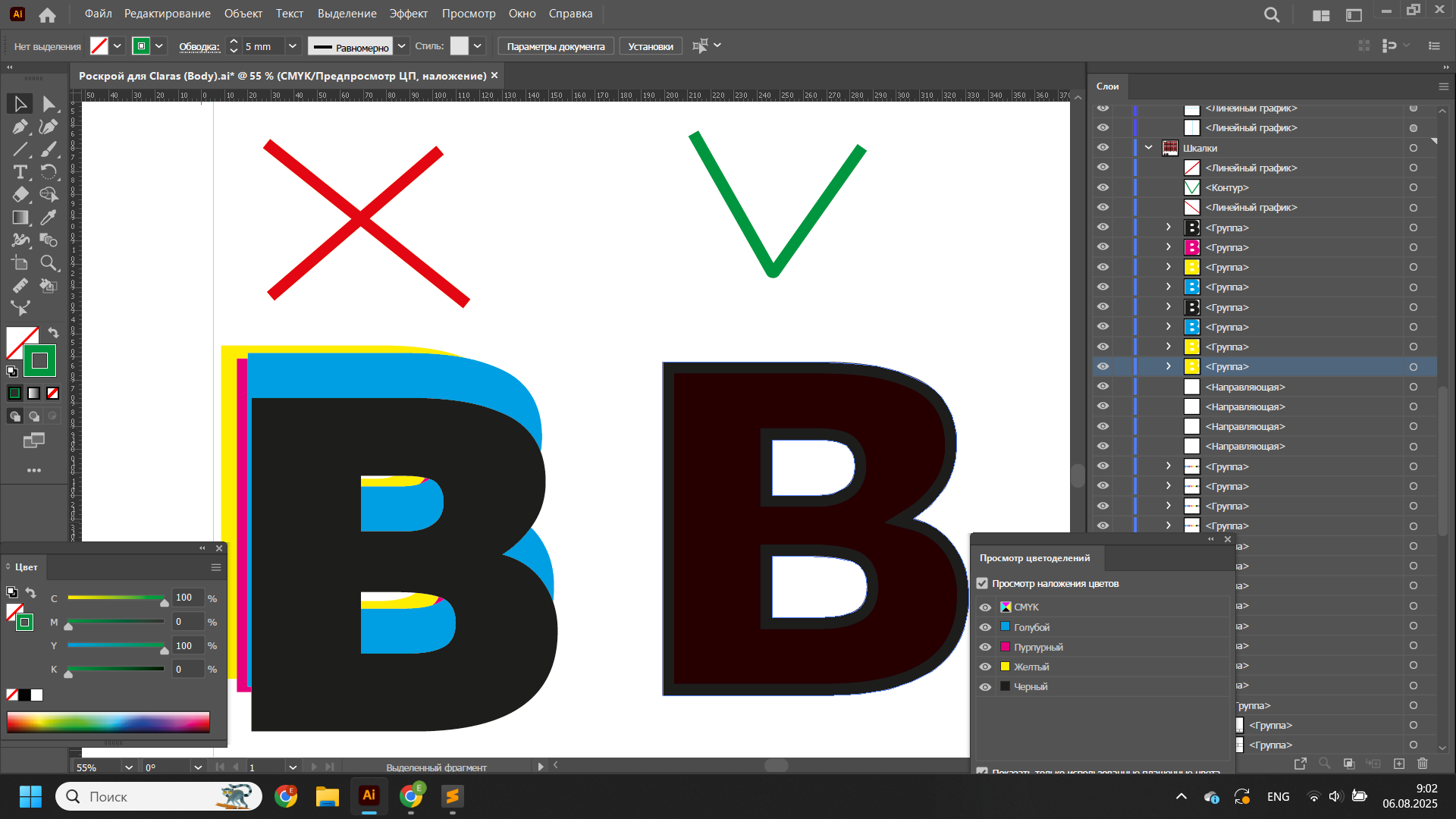Hide the Голубой separation plate
The image size is (1456, 819).
tap(985, 627)
